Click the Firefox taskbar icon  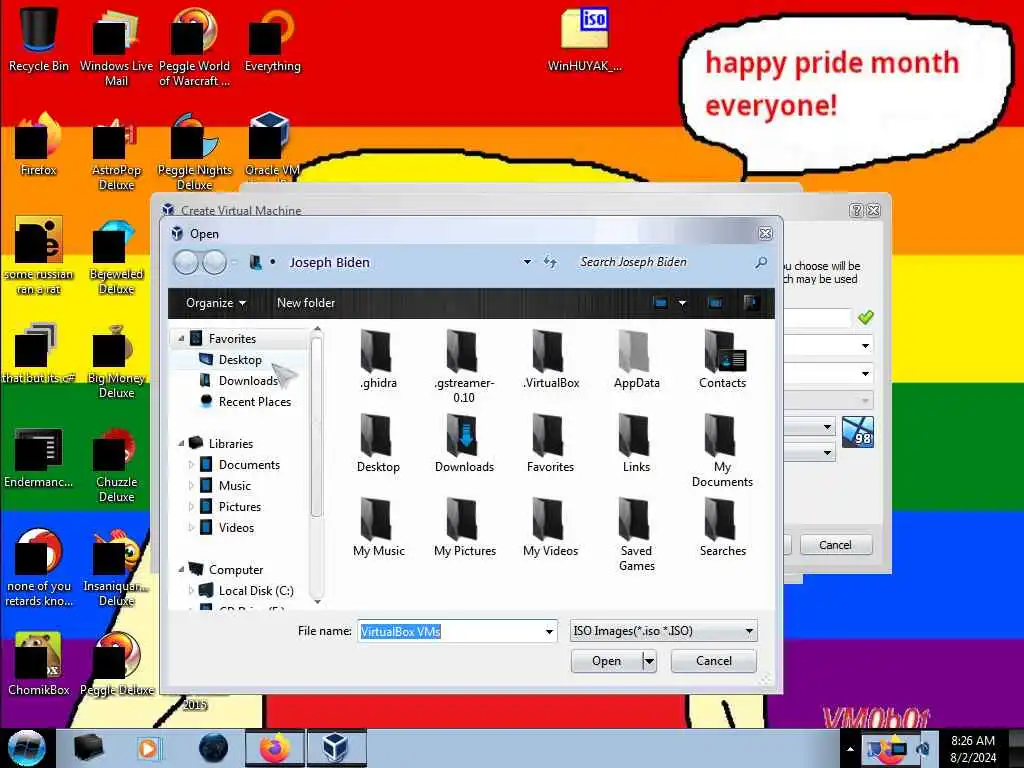point(275,748)
